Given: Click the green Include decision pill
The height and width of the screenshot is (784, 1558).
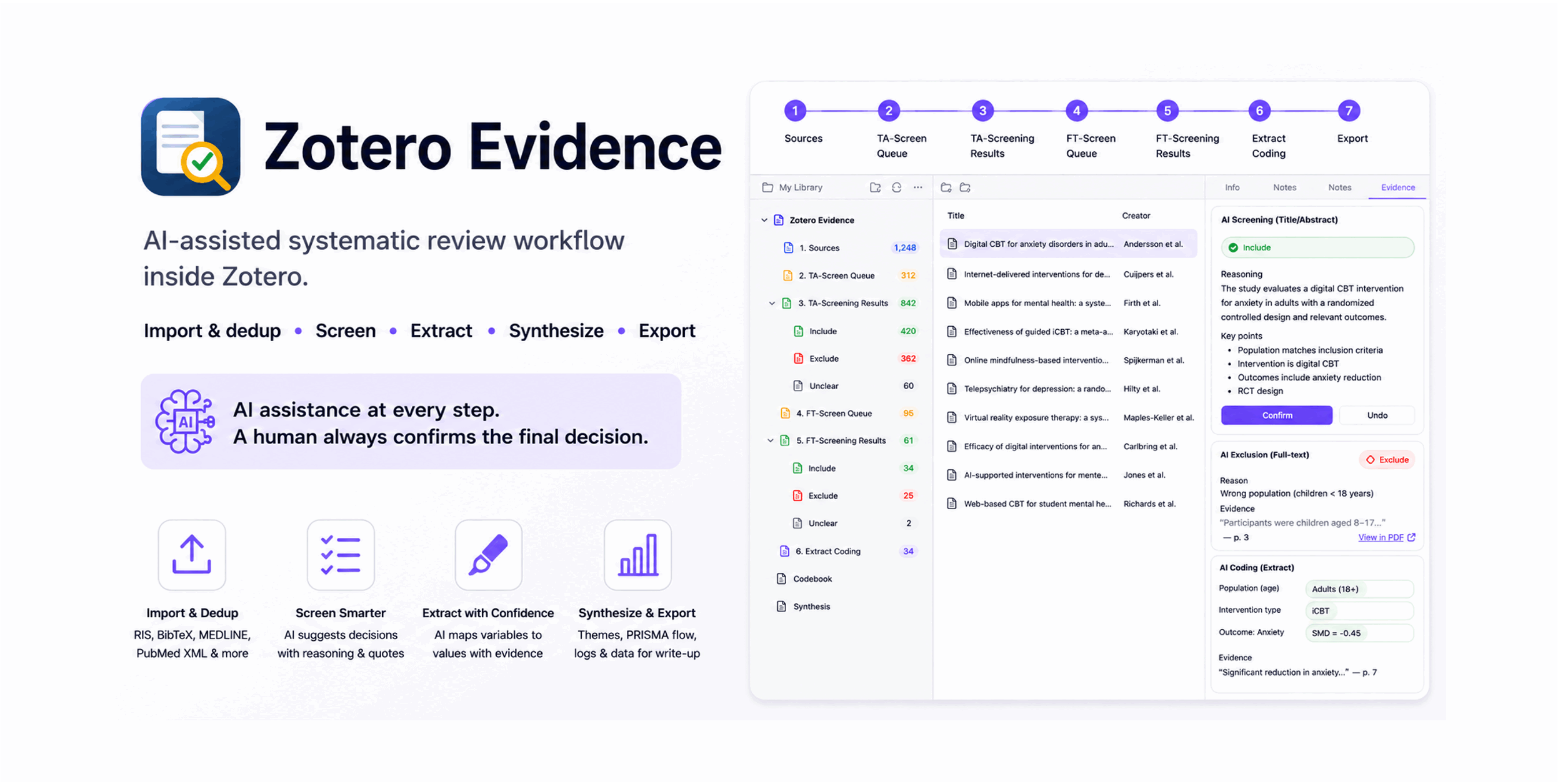Looking at the screenshot, I should (x=1317, y=247).
